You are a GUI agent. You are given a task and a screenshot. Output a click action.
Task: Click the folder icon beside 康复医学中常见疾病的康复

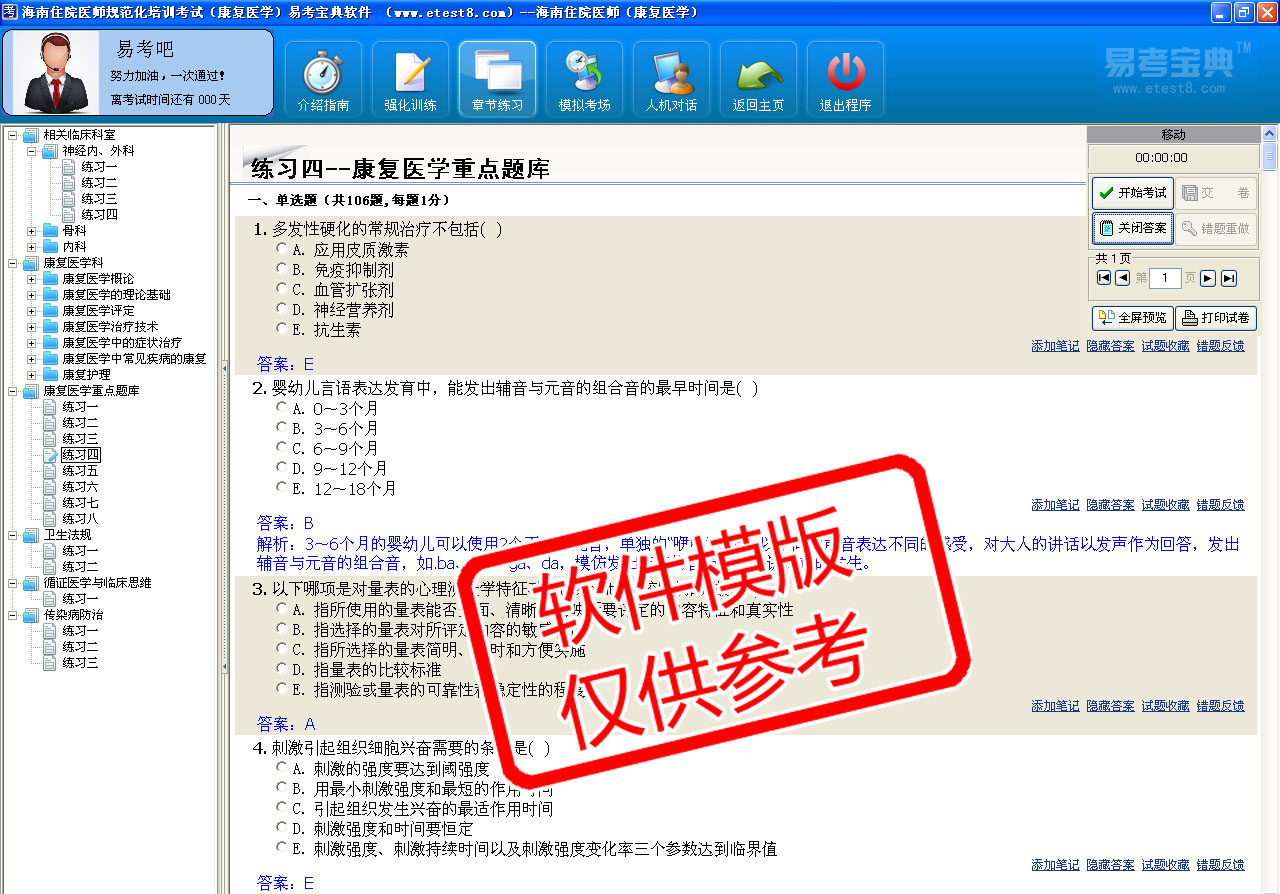51,359
